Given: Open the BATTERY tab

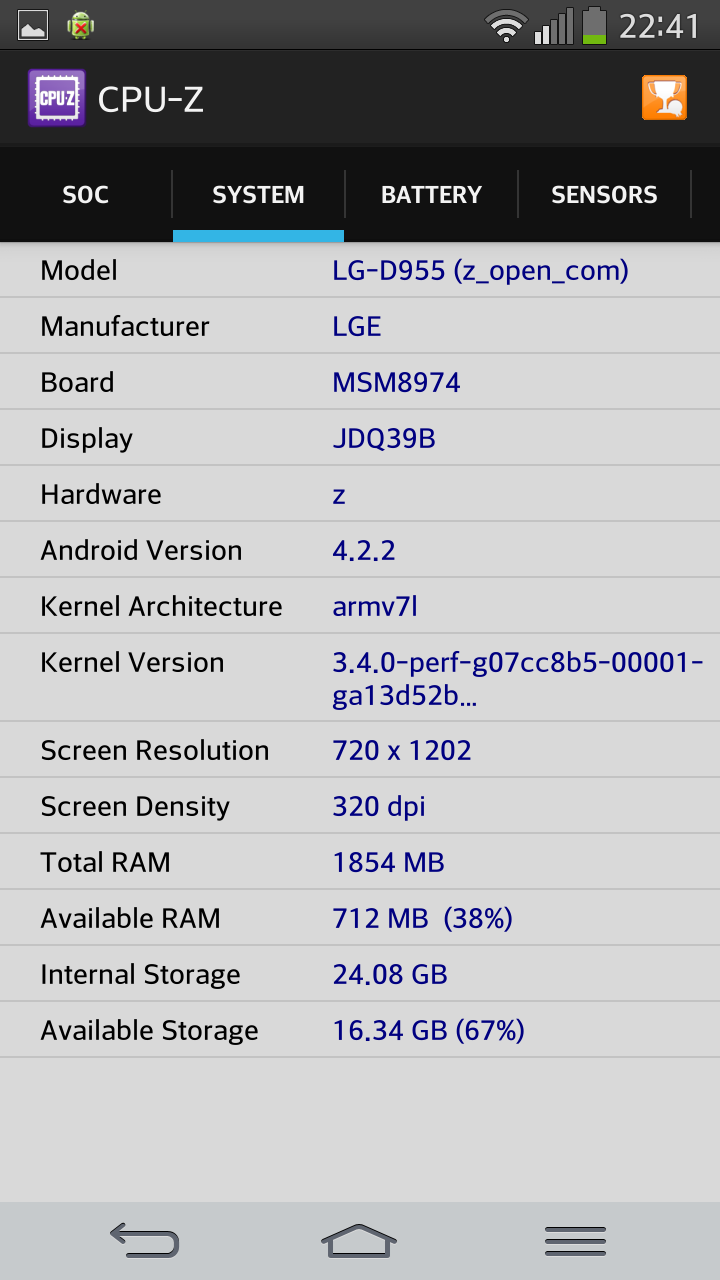Looking at the screenshot, I should tap(431, 195).
